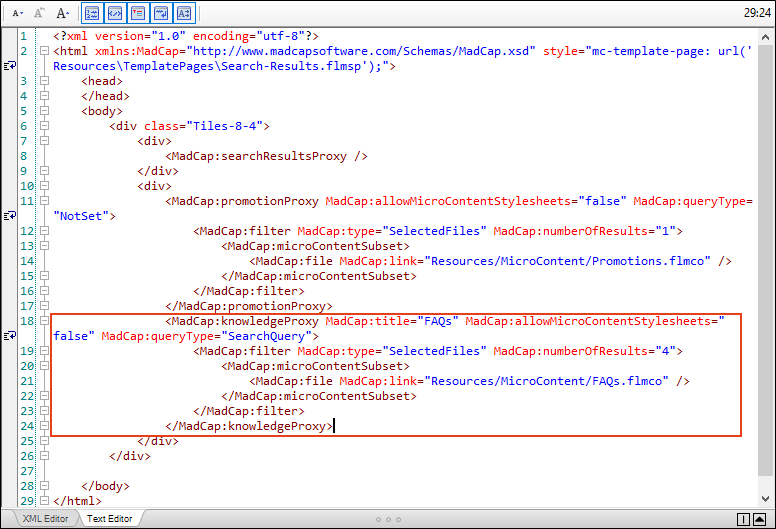Click the expand arrow icon at bottom right
Screen dimensions: 776x529
pyautogui.click(x=760, y=519)
